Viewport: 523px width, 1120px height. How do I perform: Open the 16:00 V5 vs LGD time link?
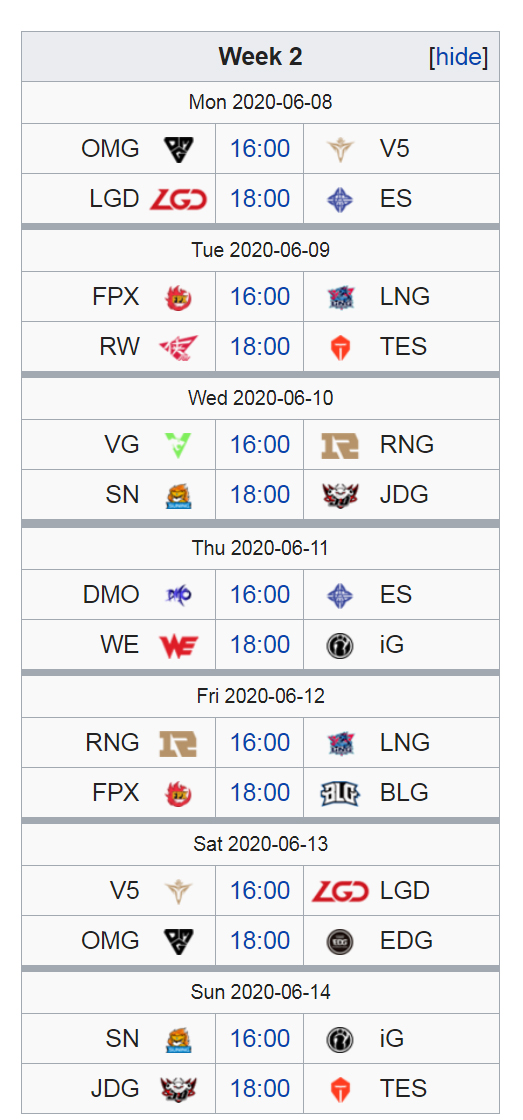(x=260, y=891)
